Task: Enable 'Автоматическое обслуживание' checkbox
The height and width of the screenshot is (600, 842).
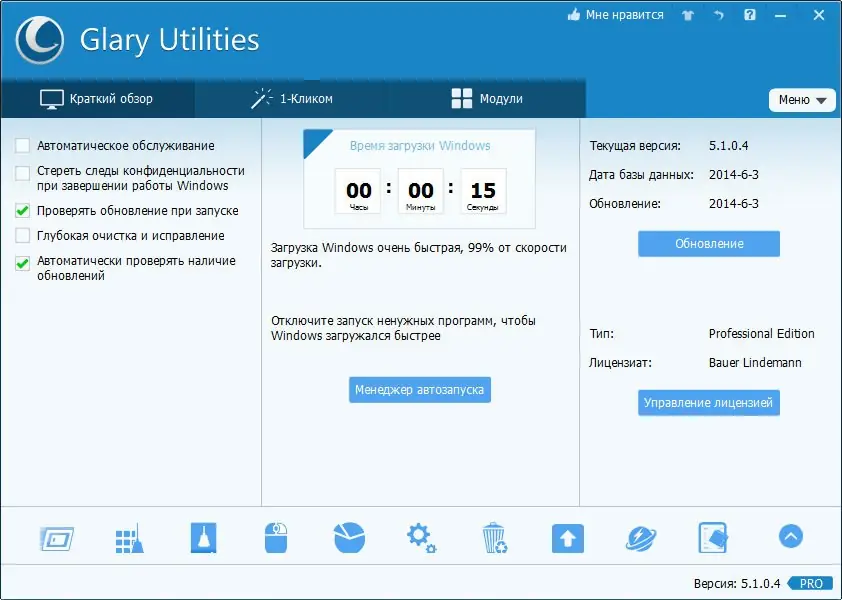Action: coord(23,146)
